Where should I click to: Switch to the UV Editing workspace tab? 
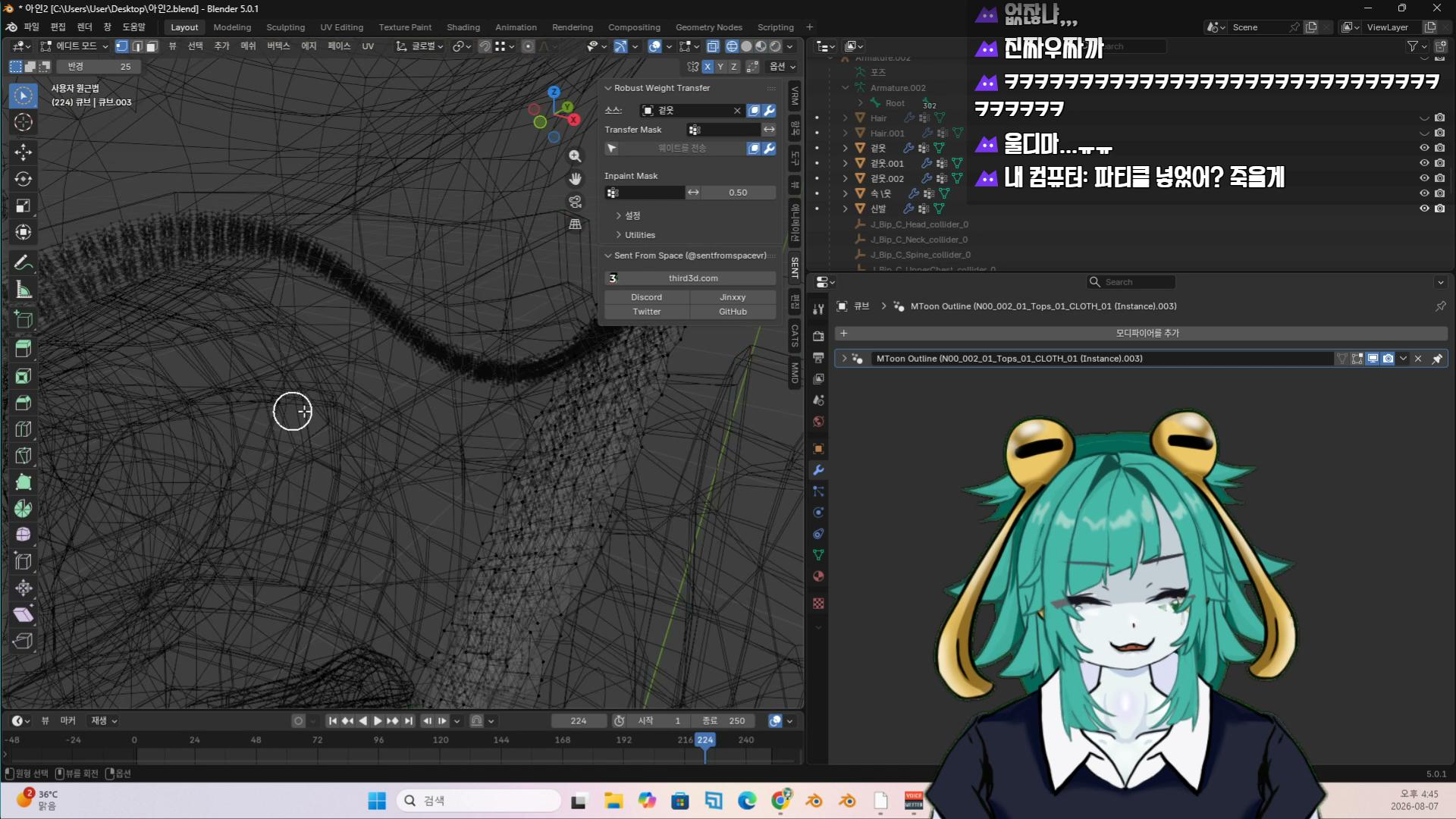(x=342, y=27)
